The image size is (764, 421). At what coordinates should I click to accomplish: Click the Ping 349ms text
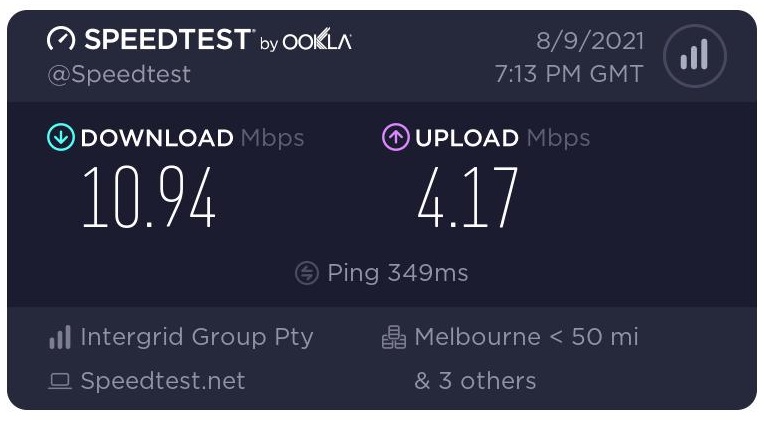[398, 273]
